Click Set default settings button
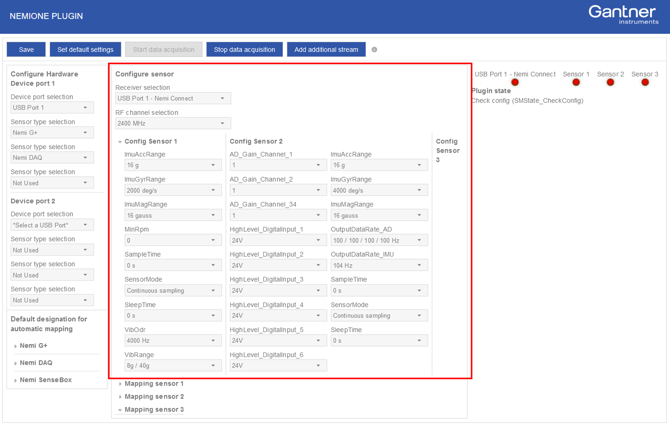670x427 pixels. click(85, 50)
